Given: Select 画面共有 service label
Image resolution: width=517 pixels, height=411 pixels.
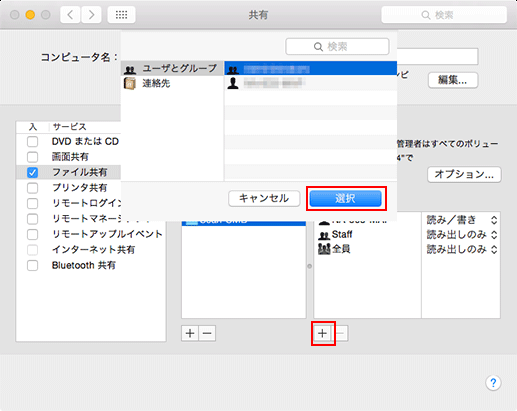Looking at the screenshot, I should tap(70, 157).
